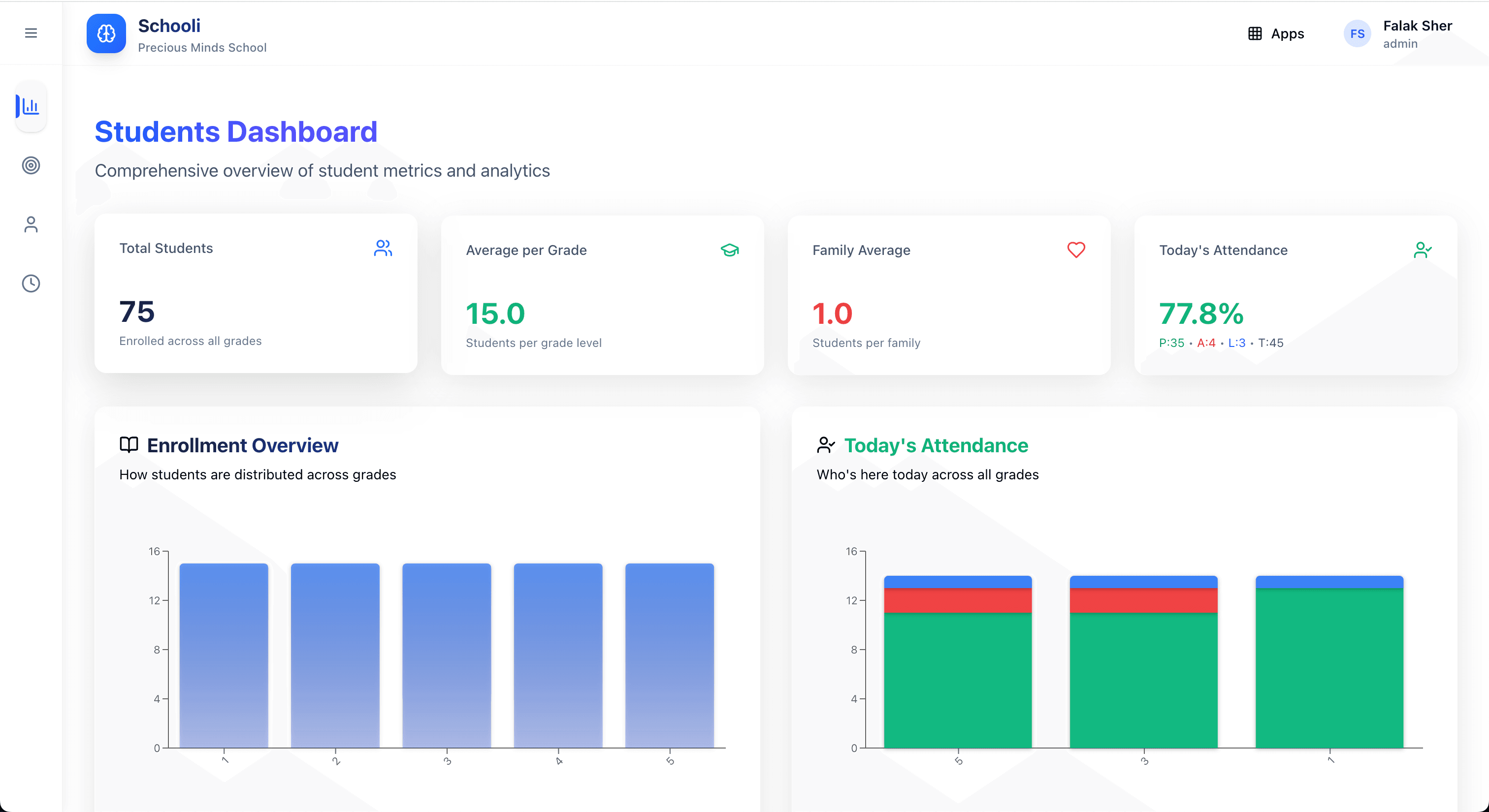Click the heart icon on Family Average card
This screenshot has width=1489, height=812.
(1076, 250)
